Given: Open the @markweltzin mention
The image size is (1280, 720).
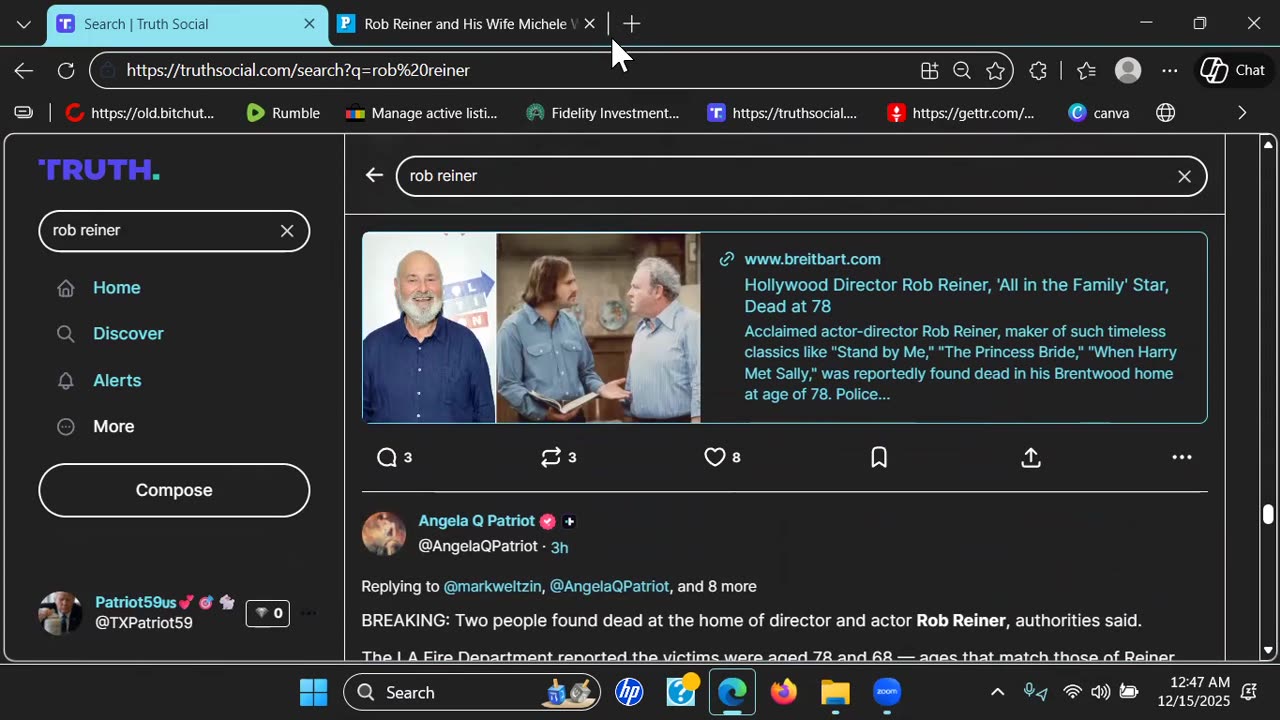Looking at the screenshot, I should [492, 586].
